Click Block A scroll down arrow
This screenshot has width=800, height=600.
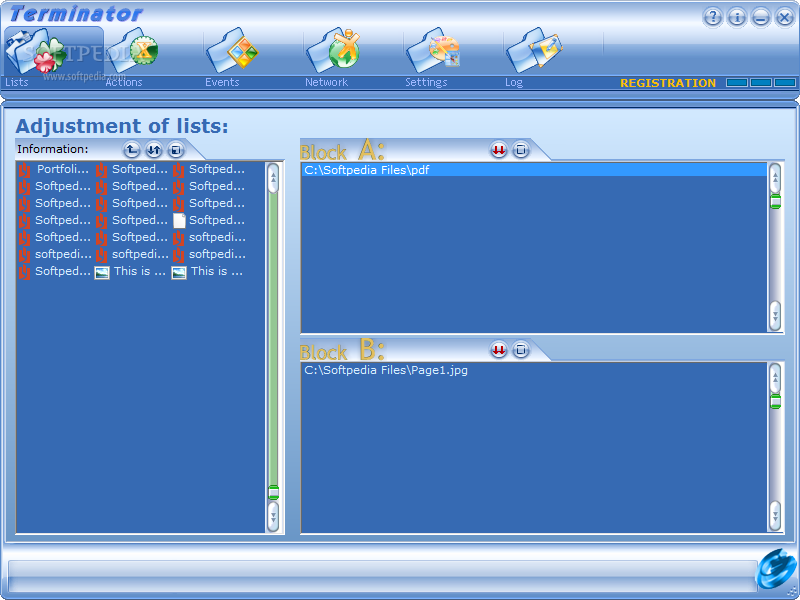tap(775, 316)
